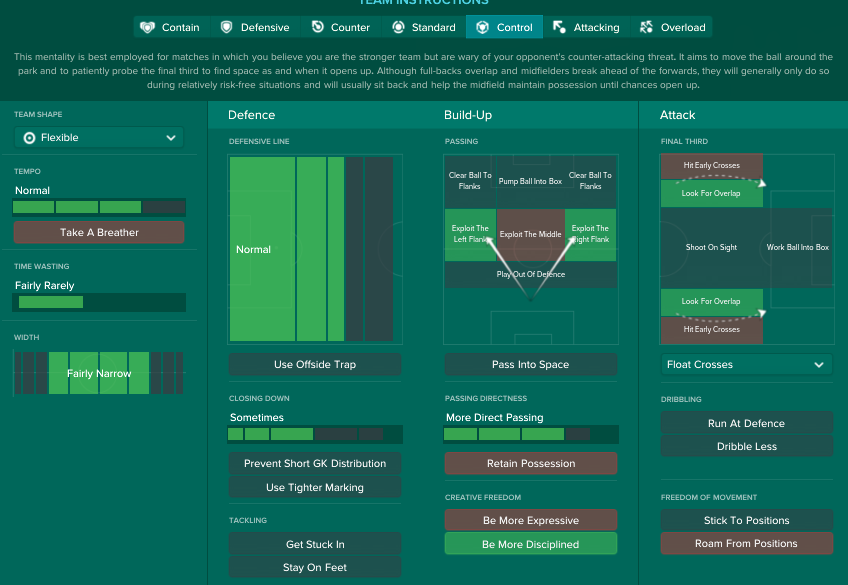Image resolution: width=848 pixels, height=585 pixels.
Task: Enable Use Offside Trap
Action: tap(315, 364)
